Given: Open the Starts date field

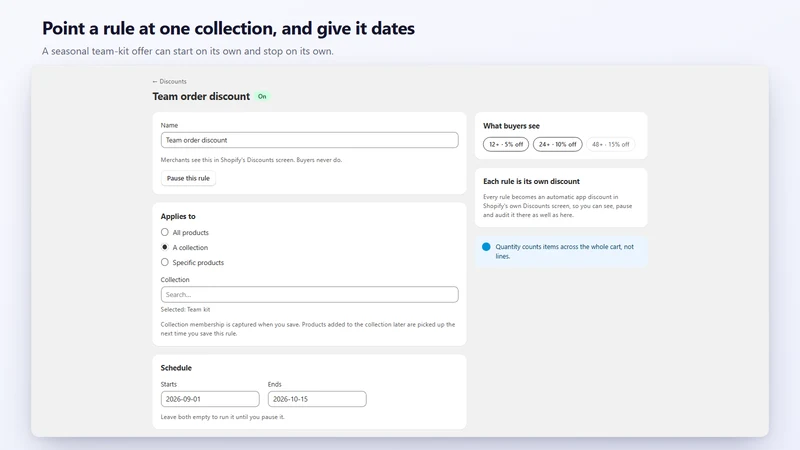Looking at the screenshot, I should tap(210, 399).
